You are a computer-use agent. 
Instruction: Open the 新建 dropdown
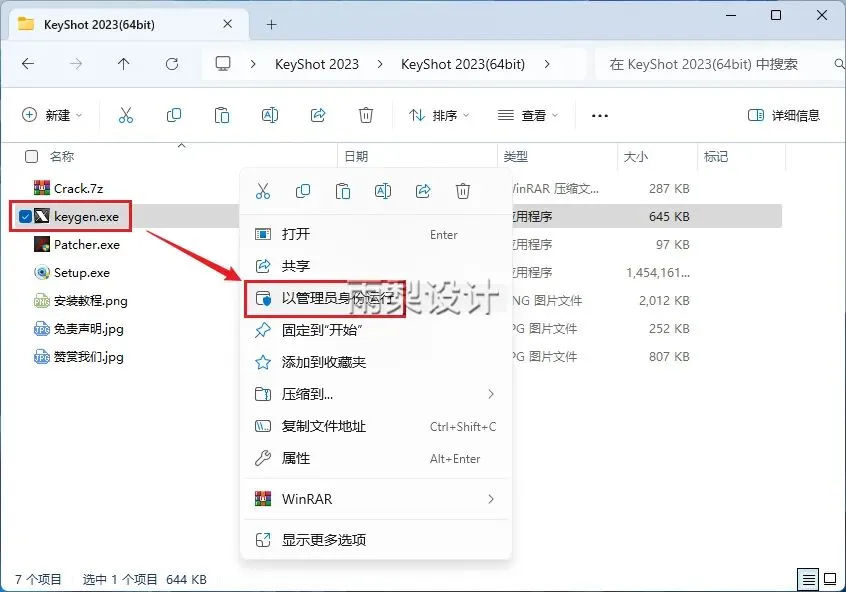52,115
